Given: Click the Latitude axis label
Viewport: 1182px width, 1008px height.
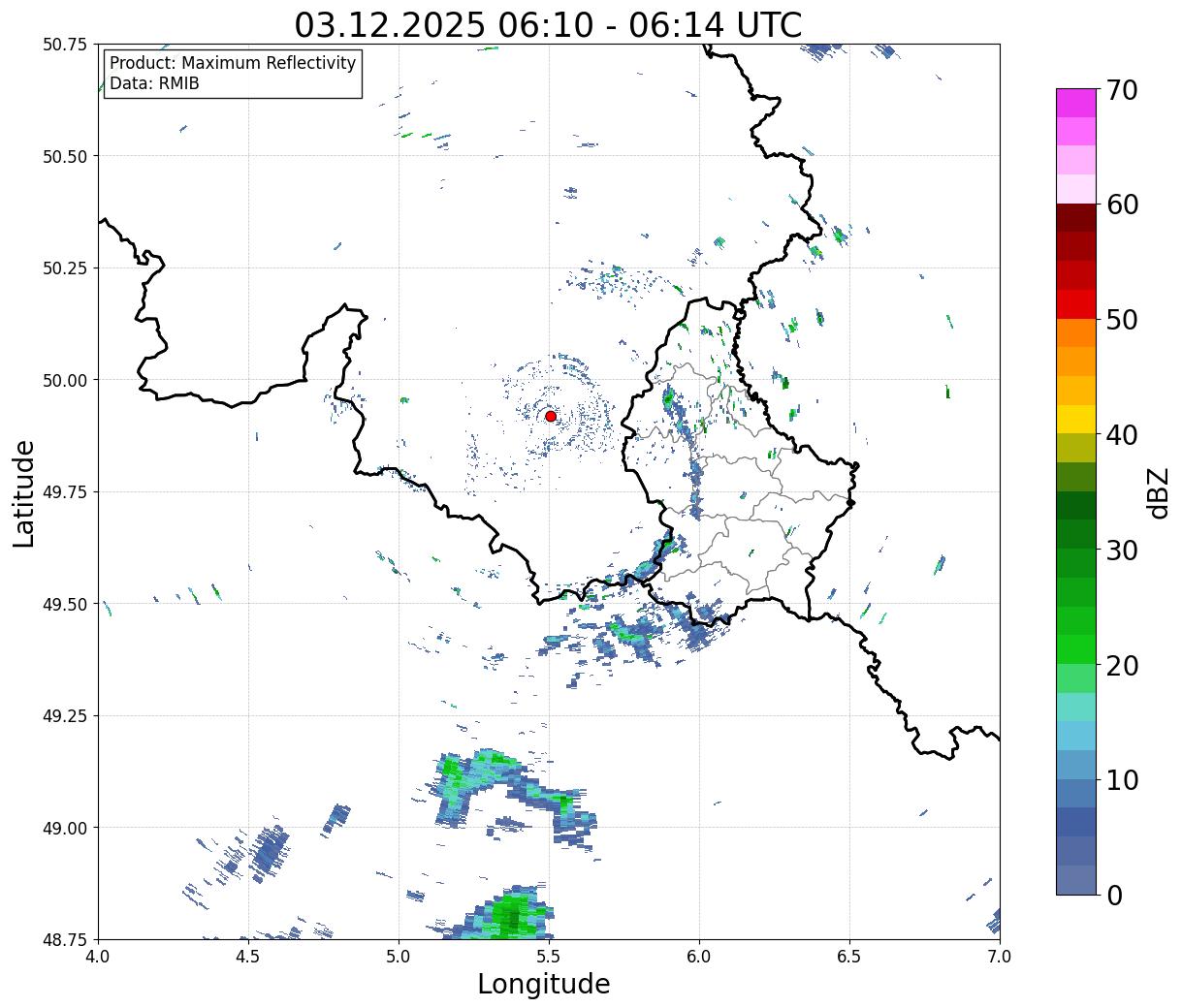Looking at the screenshot, I should point(24,492).
